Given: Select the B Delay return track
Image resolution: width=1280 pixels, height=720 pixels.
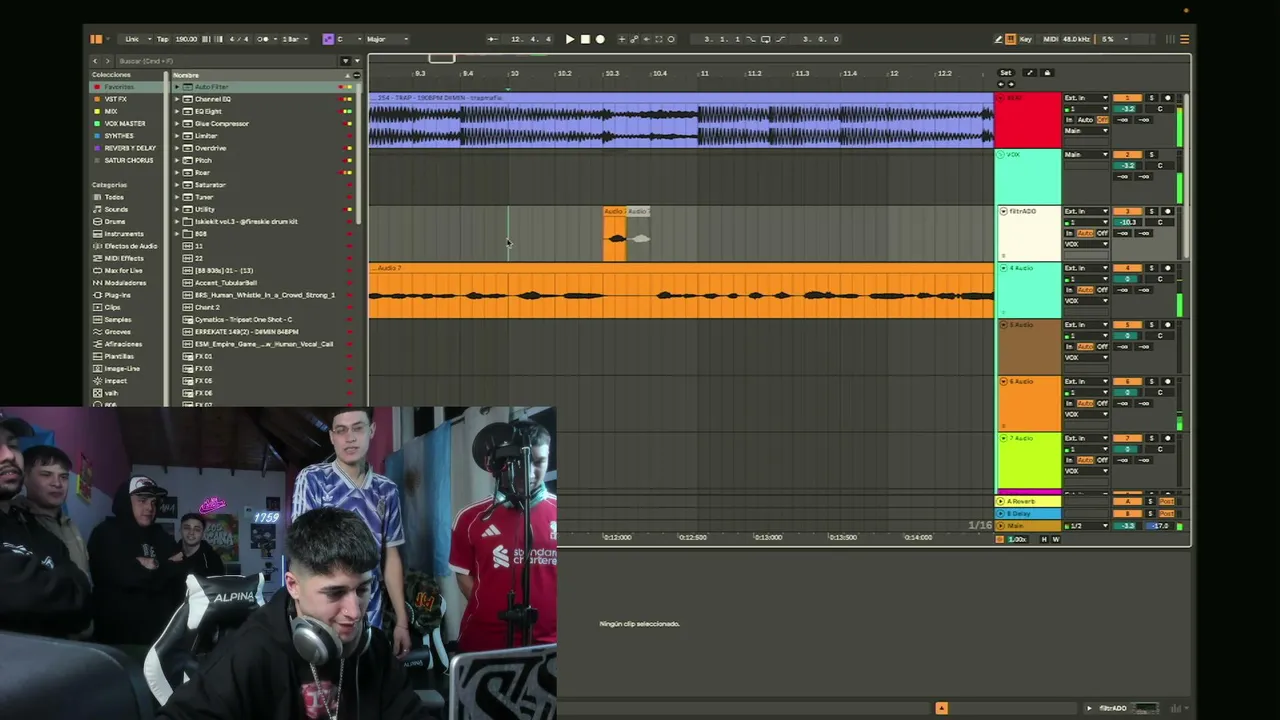Looking at the screenshot, I should tap(1028, 514).
